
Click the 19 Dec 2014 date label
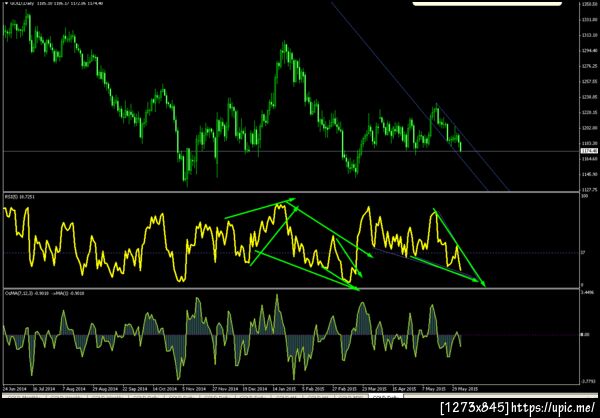click(x=254, y=389)
